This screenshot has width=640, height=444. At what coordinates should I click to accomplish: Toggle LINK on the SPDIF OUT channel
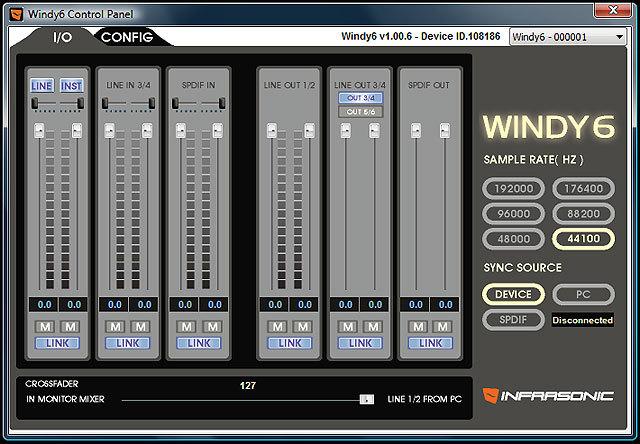430,343
